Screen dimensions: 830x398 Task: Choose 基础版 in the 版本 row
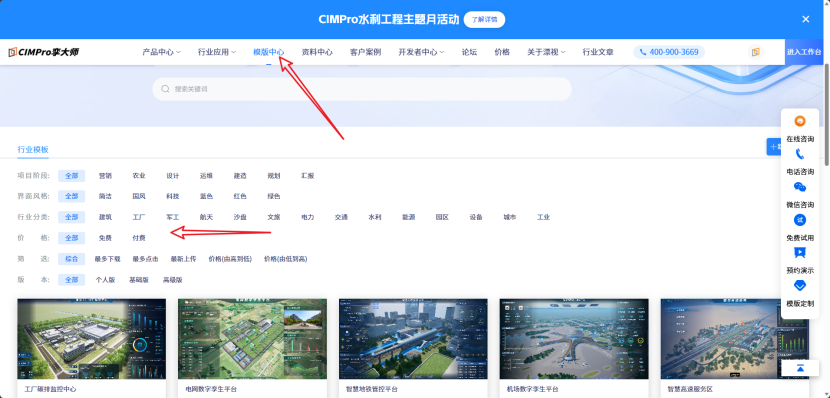pyautogui.click(x=139, y=280)
